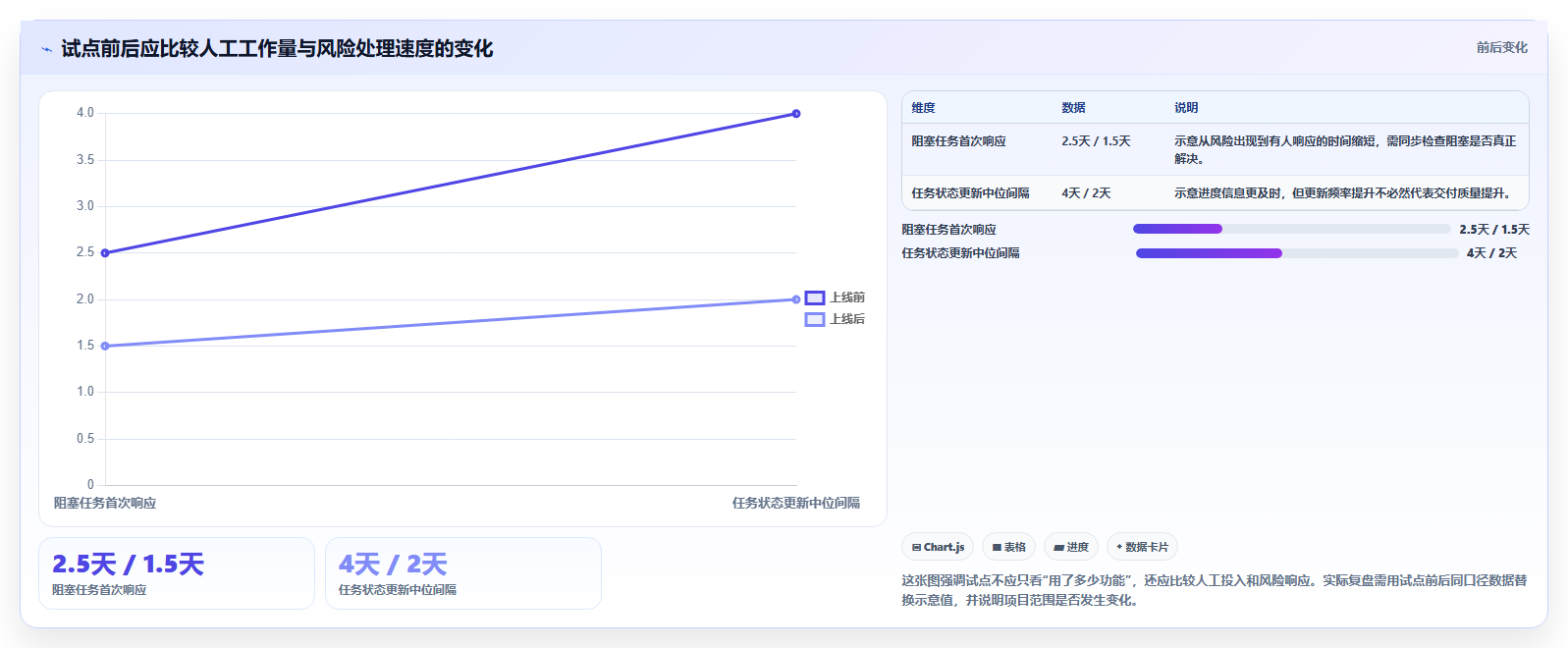Click the 任务状态更新中位间隔 progress bar
Viewport: 1568px width, 648px height.
pyautogui.click(x=1296, y=253)
